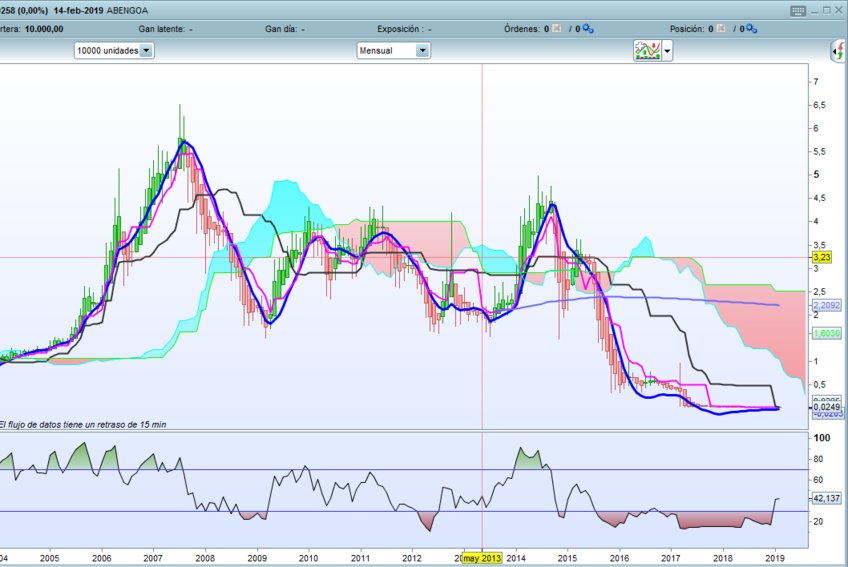Screen dimensions: 848x567
Task: Click the 2005 label on time axis
Action: coord(50,558)
